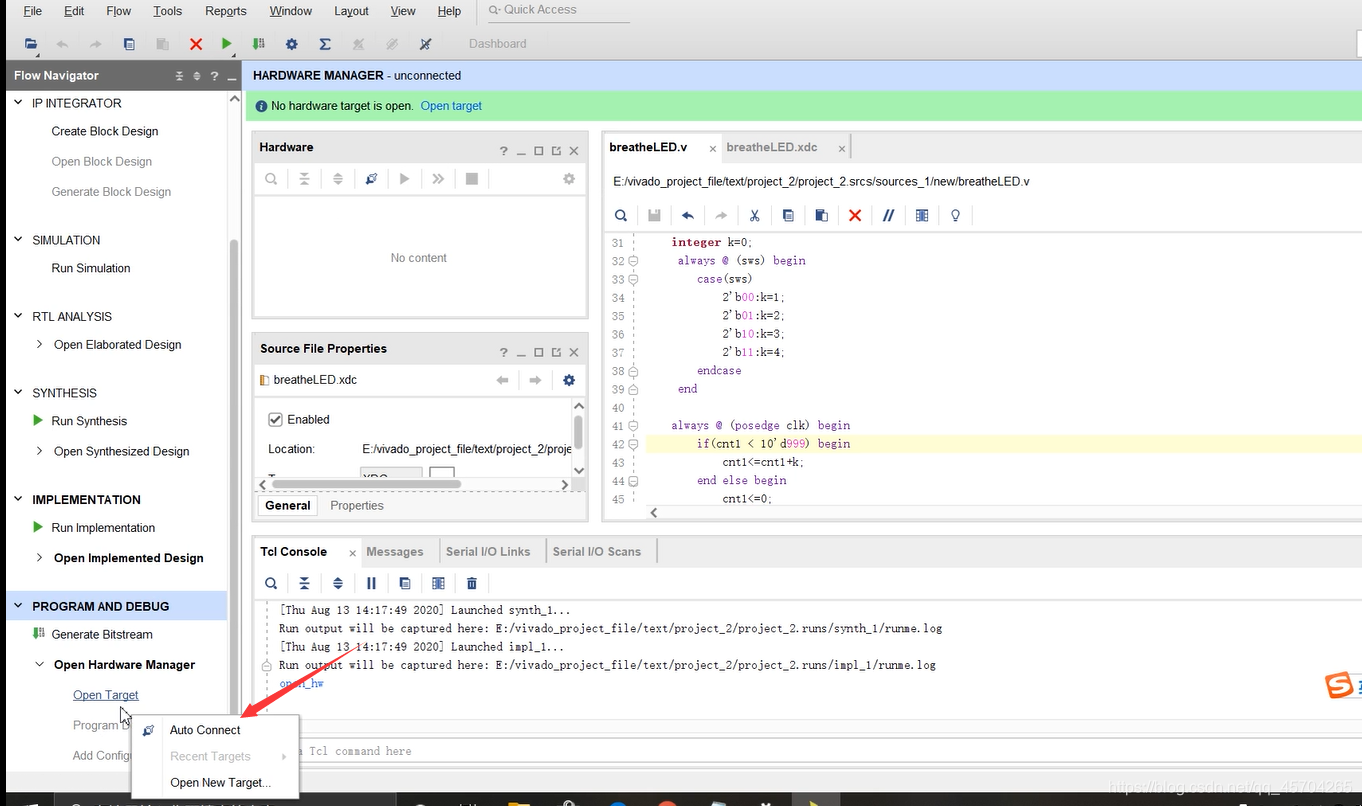Viewport: 1362px width, 806px height.
Task: Toggle the Enabled checkbox for breatheLED.xdc
Action: tap(275, 419)
